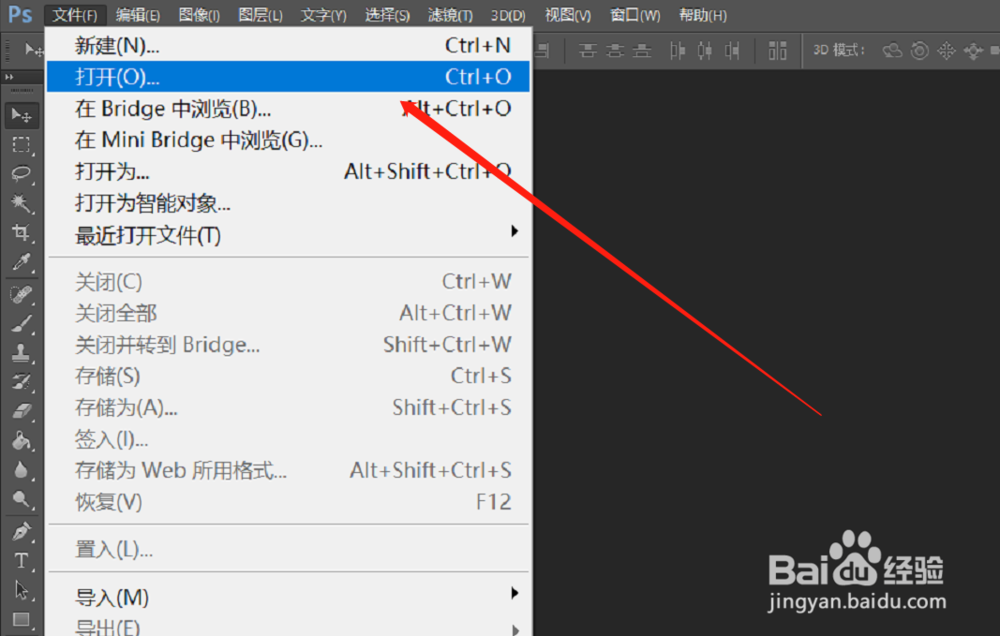Open the 文件(F) menu
The width and height of the screenshot is (1000, 636).
coord(75,15)
